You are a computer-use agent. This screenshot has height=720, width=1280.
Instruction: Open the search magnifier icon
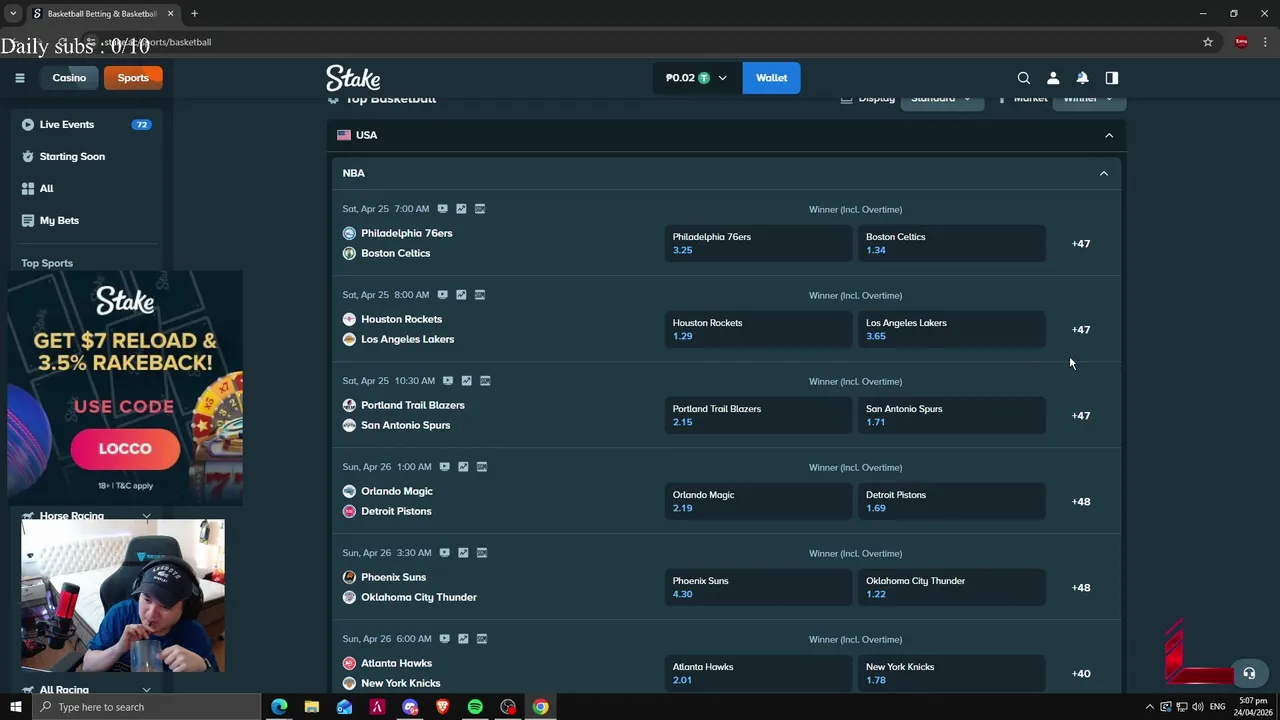click(x=1023, y=78)
